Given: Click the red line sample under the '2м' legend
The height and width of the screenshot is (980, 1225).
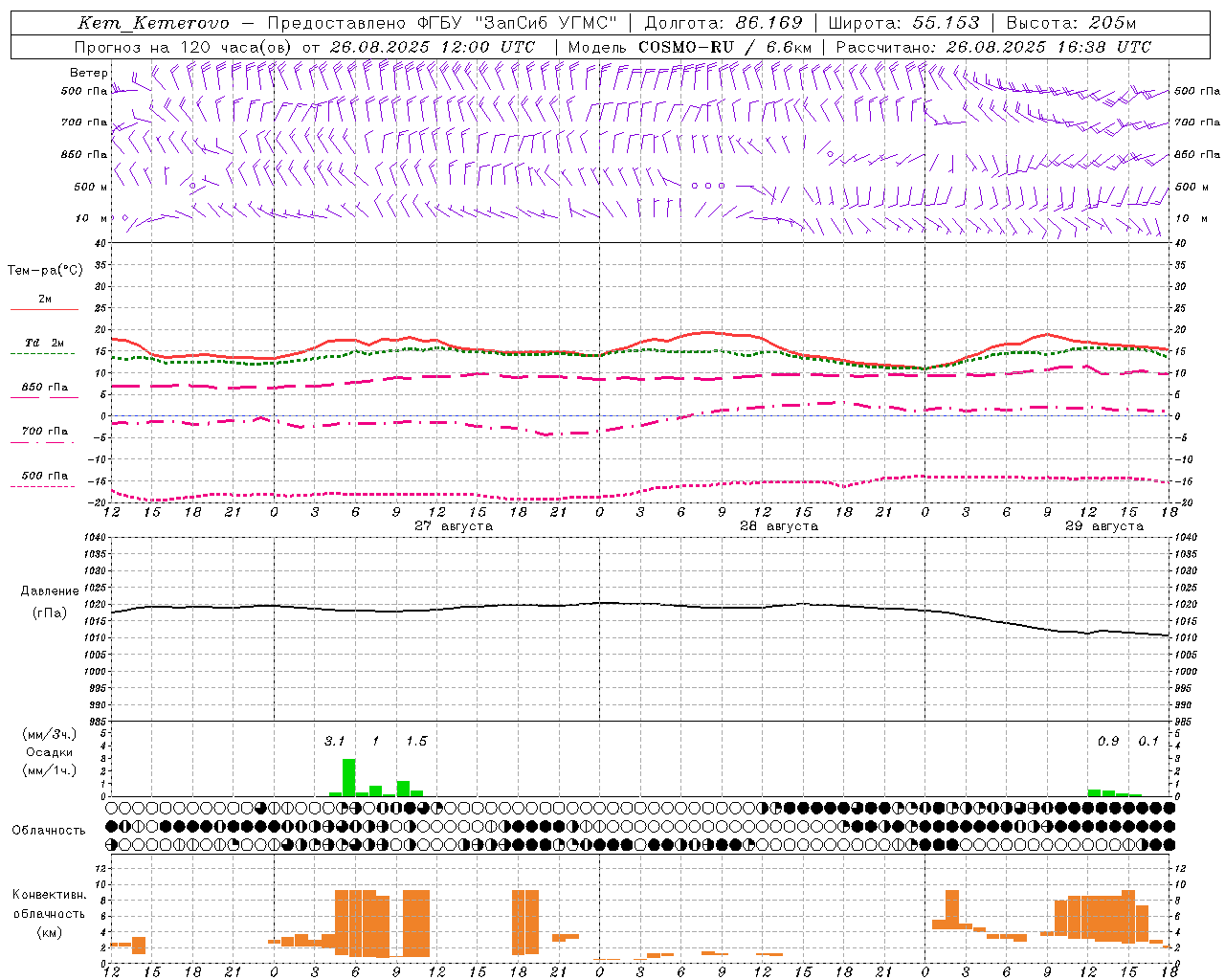Looking at the screenshot, I should point(44,309).
